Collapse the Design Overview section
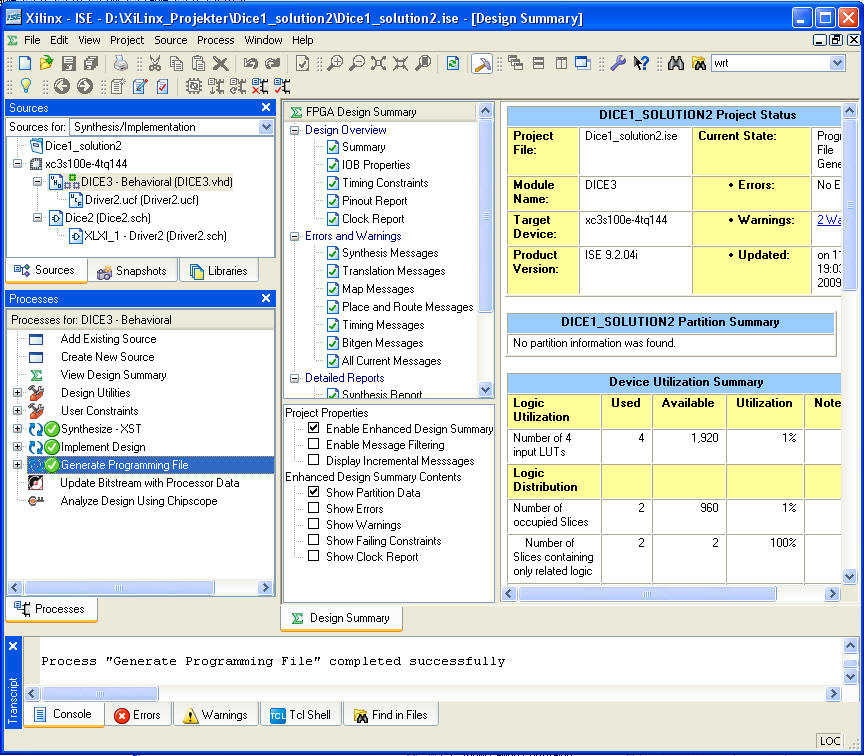Screen dimensions: 864x756 coord(295,131)
